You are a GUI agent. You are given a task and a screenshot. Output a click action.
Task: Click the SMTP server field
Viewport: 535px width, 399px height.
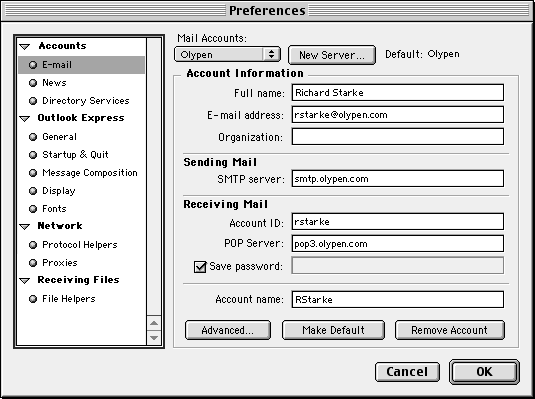coord(397,179)
